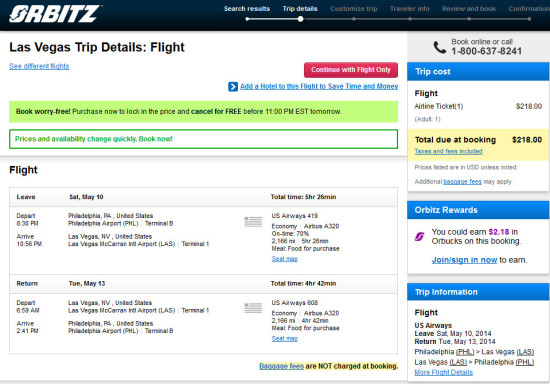Expand More Flight Details link

443,372
